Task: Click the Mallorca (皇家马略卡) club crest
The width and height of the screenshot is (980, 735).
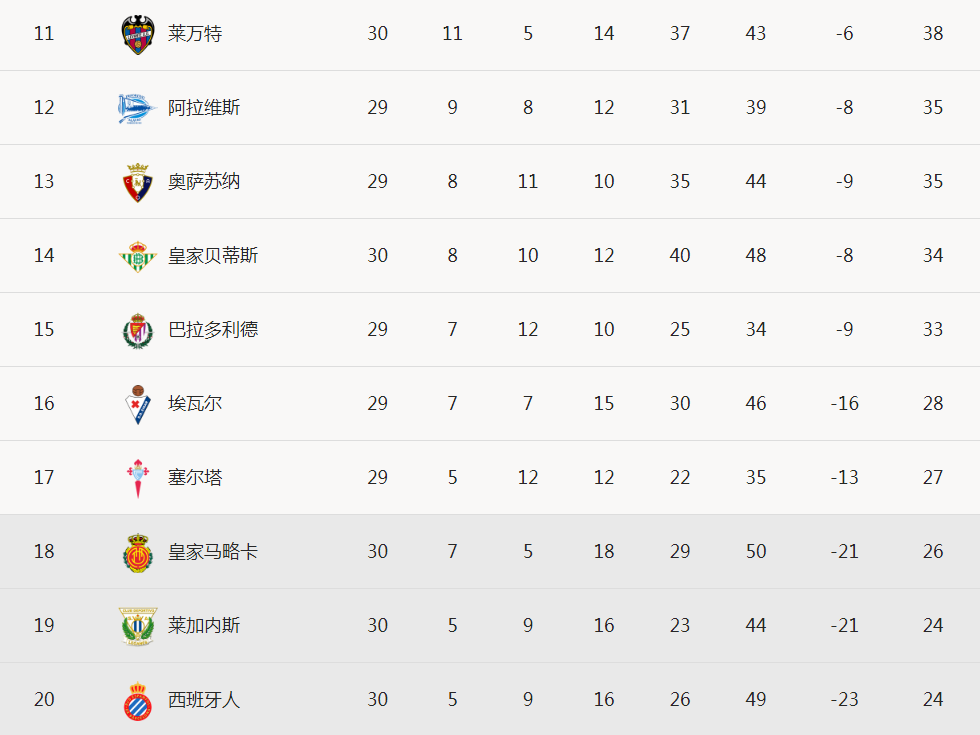Action: (138, 552)
